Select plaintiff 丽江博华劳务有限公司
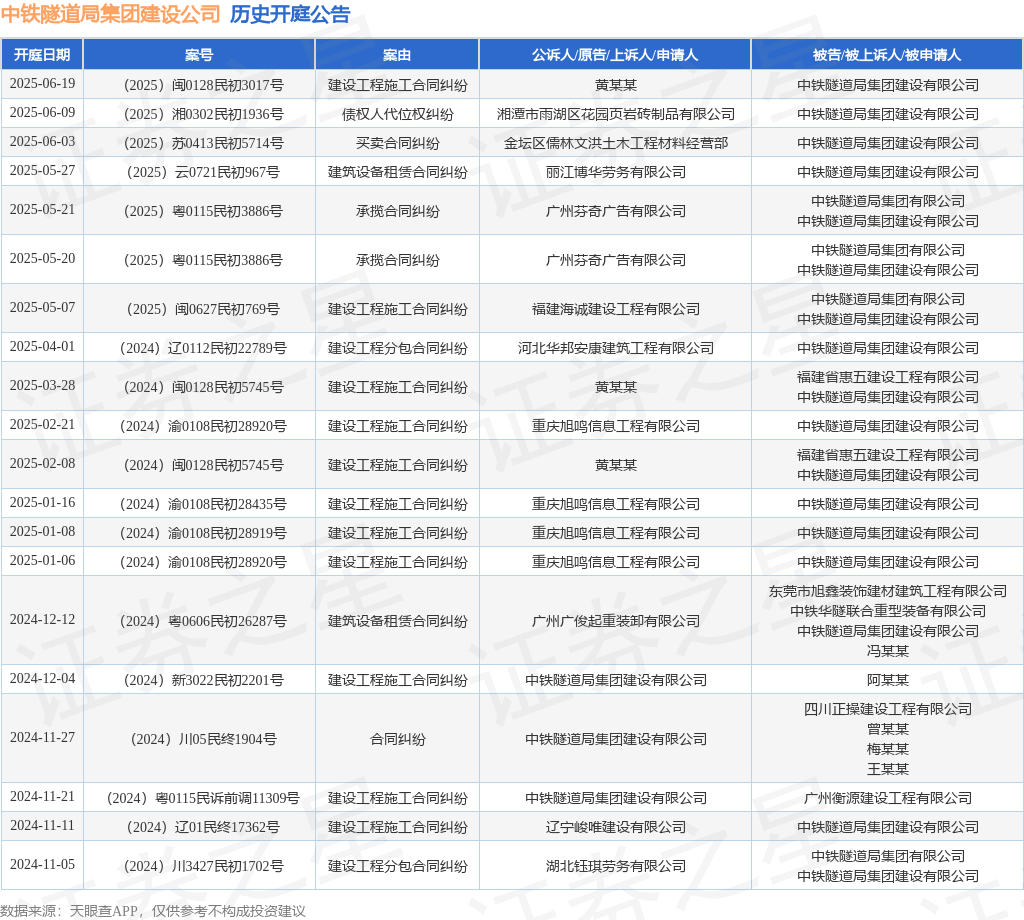 (616, 172)
